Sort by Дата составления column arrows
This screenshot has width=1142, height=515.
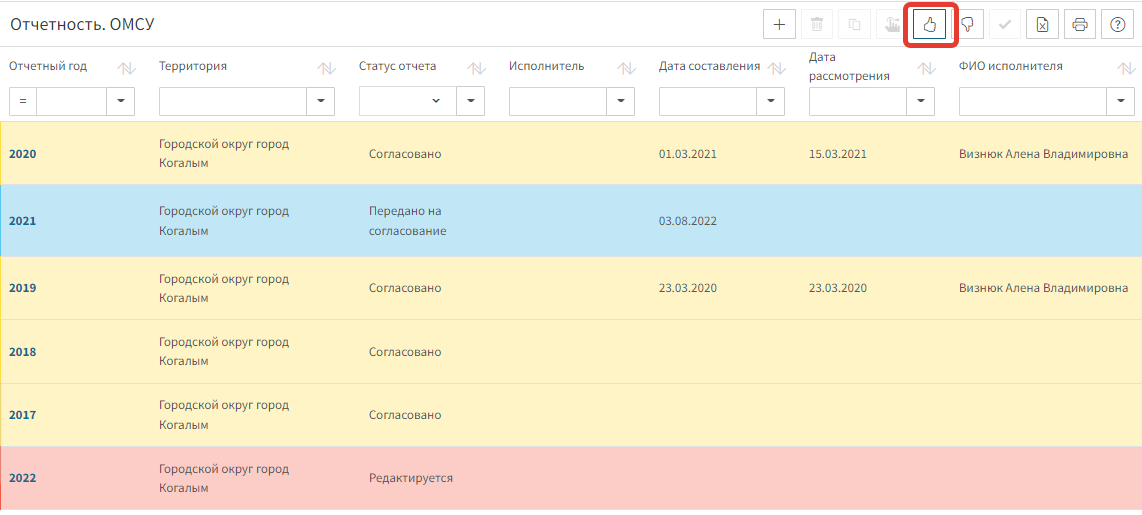click(x=776, y=68)
